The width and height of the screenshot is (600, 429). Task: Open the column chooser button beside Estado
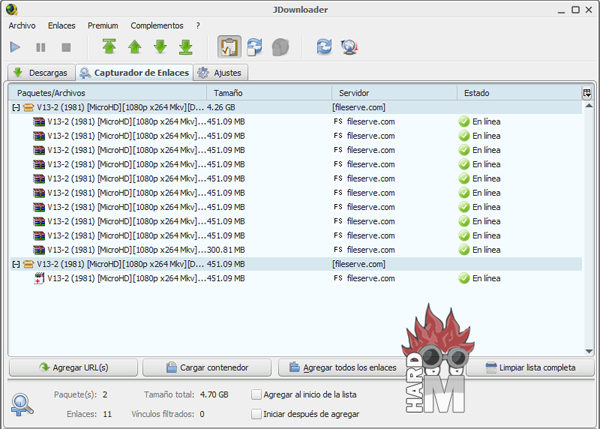[587, 93]
